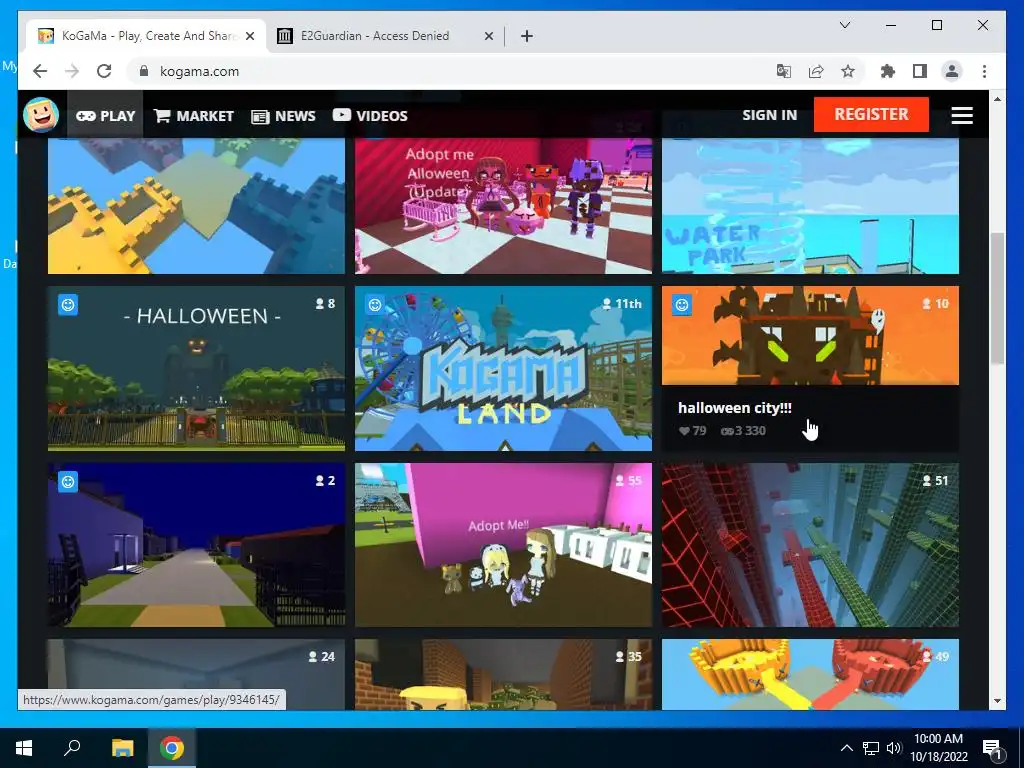
Task: Open volume control tray icon
Action: point(894,748)
